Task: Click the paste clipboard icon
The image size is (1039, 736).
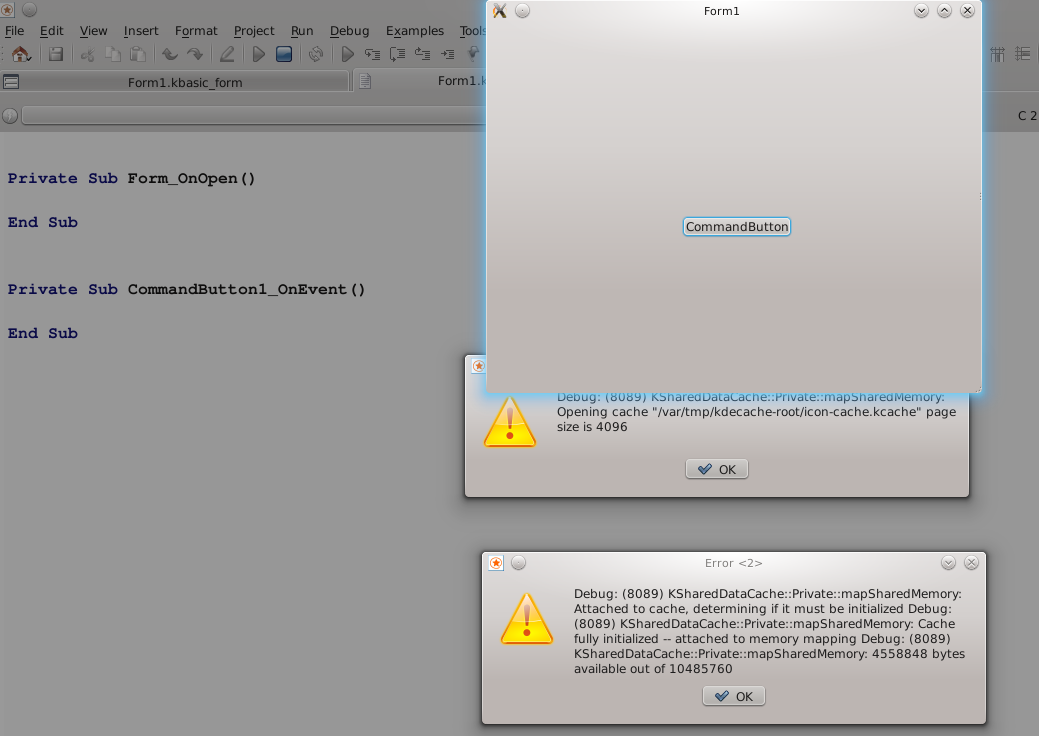Action: click(x=138, y=54)
